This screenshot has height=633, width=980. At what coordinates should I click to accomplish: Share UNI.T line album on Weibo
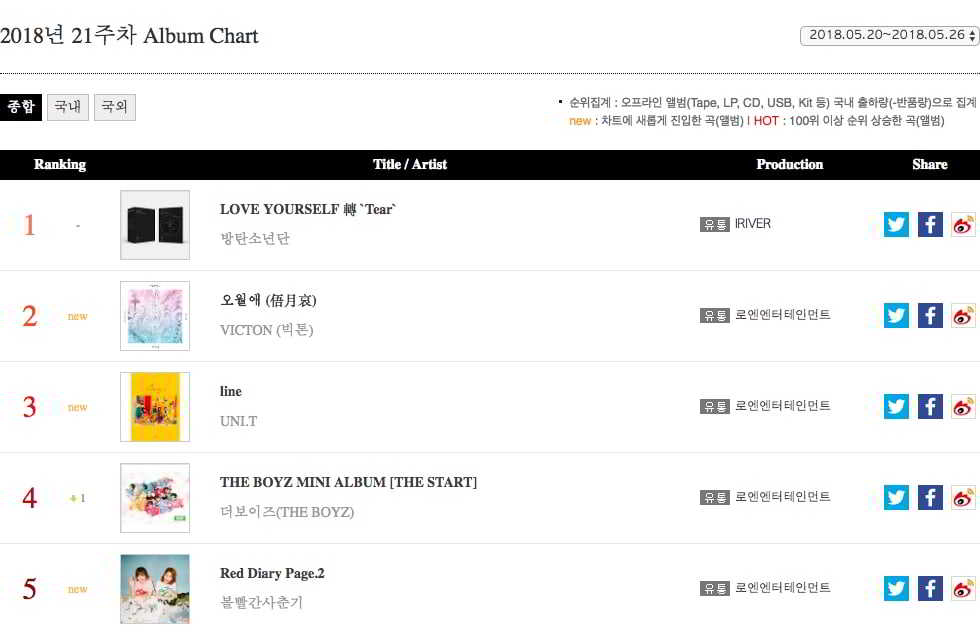(x=963, y=406)
